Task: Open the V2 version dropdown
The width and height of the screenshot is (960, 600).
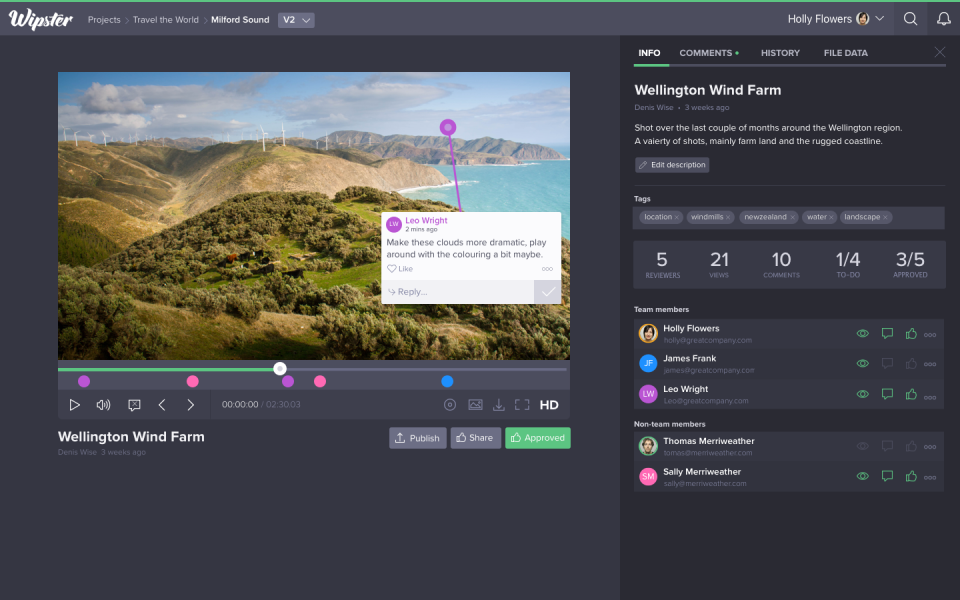Action: 295,18
